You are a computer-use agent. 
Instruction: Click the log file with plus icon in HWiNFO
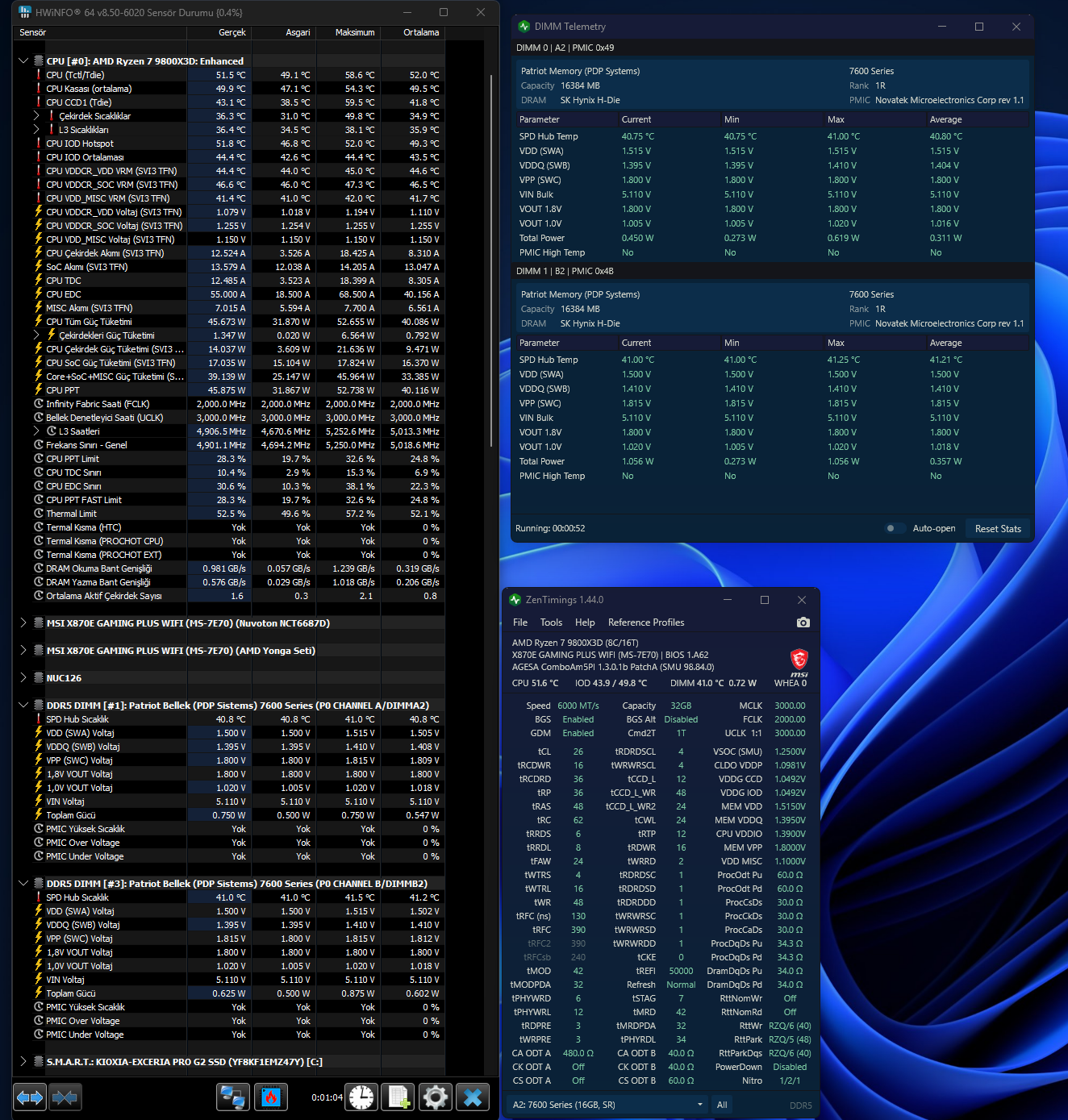398,1097
